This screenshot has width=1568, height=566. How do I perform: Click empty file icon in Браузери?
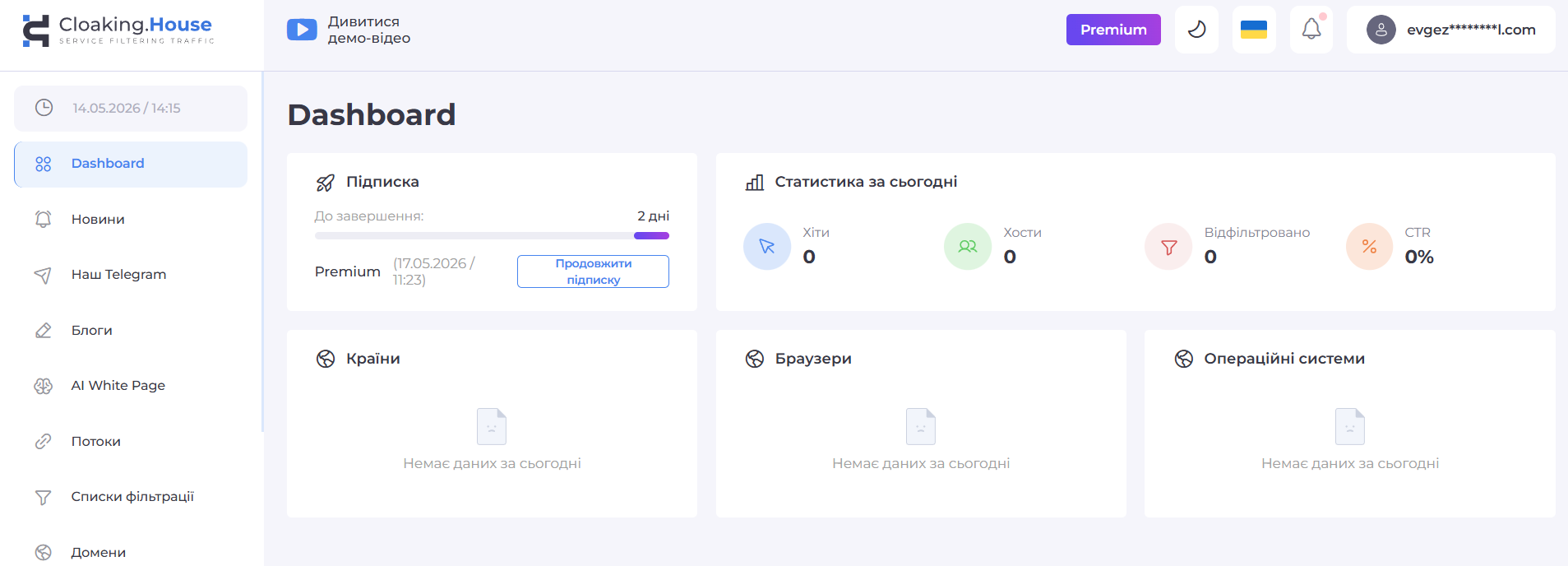coord(921,426)
